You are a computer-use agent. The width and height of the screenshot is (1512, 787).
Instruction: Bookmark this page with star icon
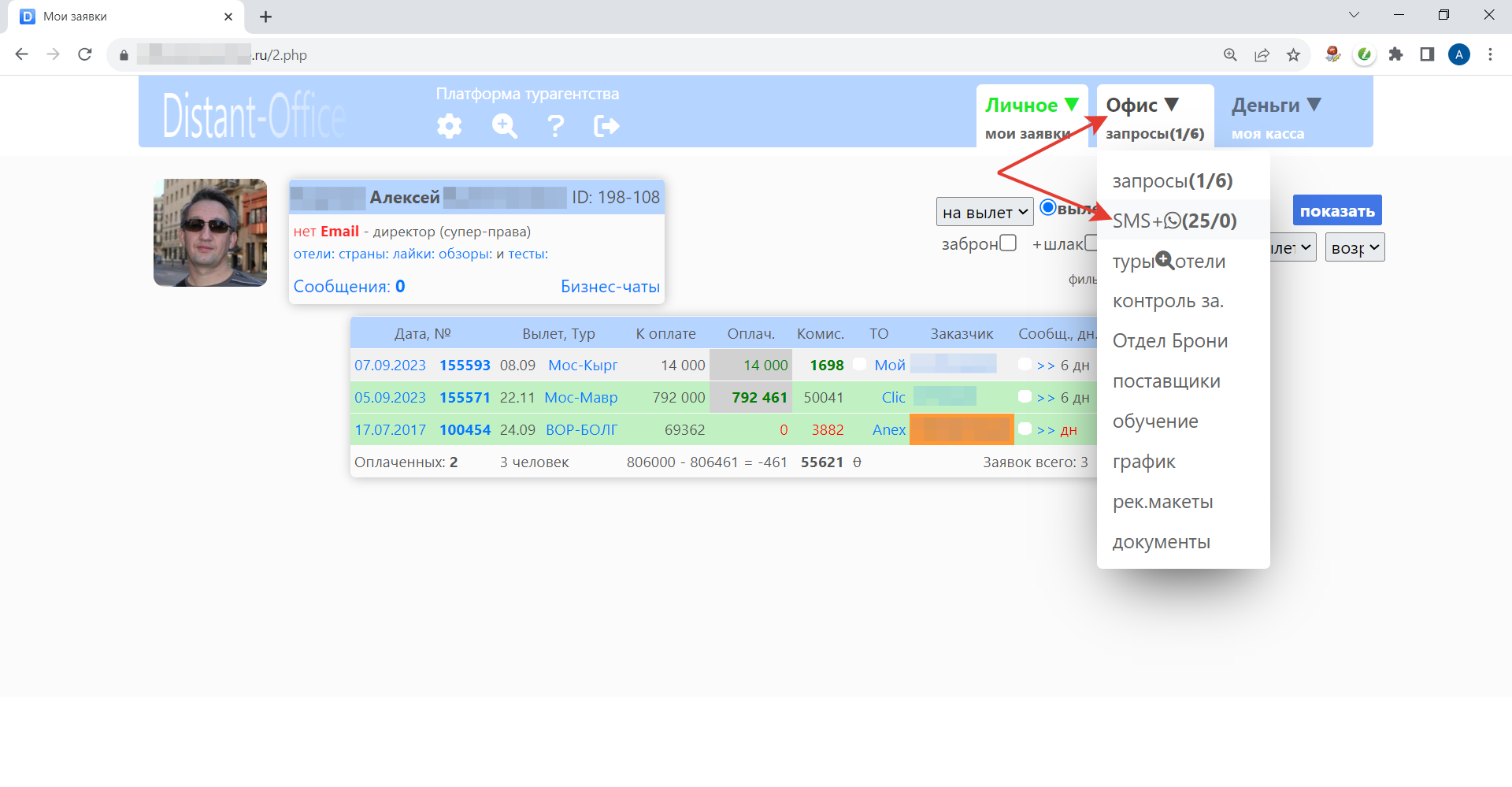click(1293, 54)
